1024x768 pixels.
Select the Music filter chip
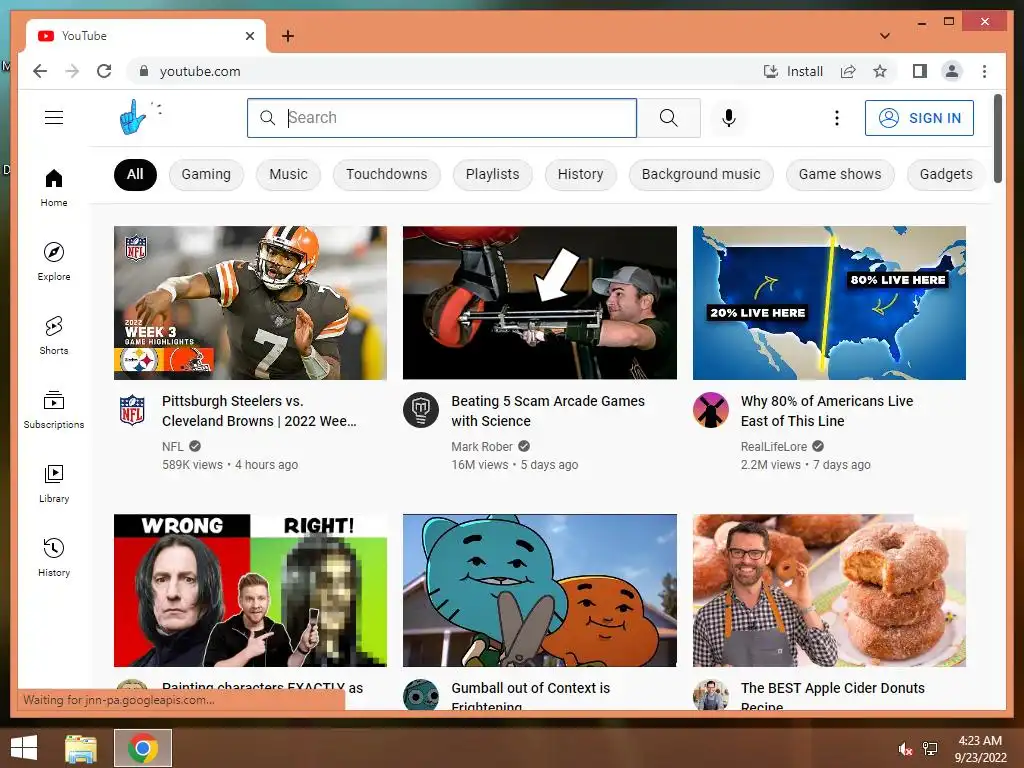[x=288, y=174]
